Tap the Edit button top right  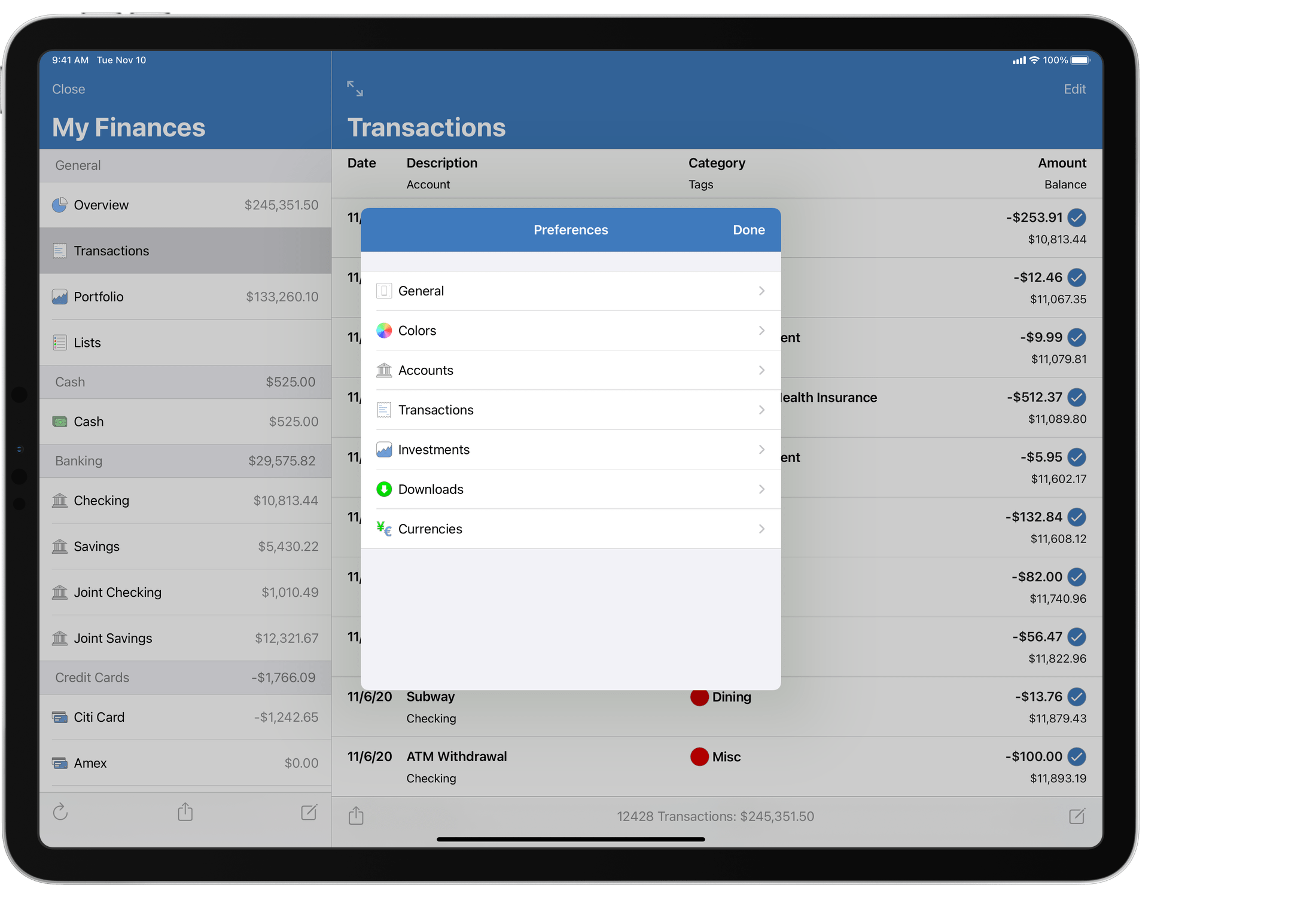1074,89
